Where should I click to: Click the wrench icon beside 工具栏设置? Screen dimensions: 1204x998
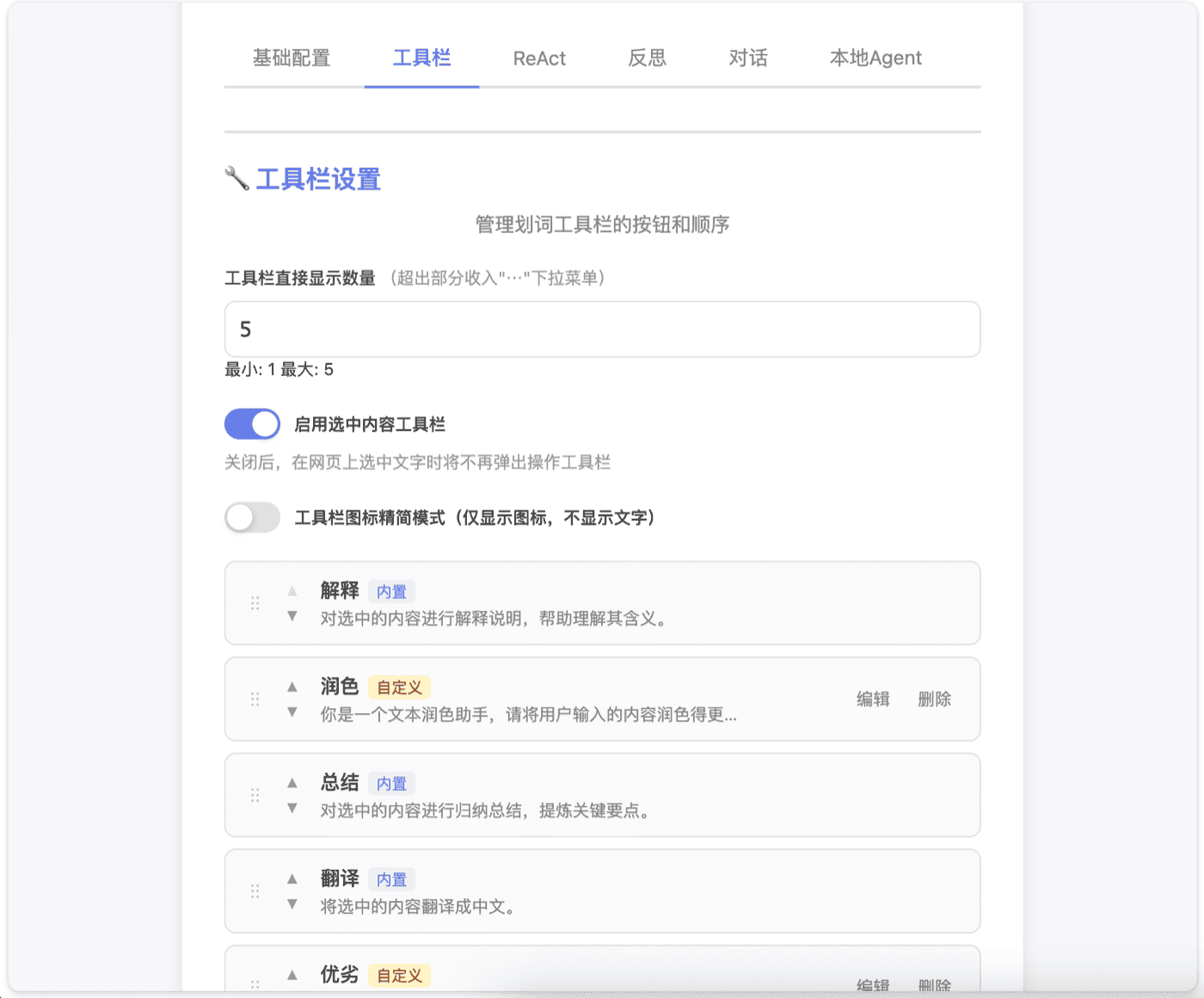(236, 179)
